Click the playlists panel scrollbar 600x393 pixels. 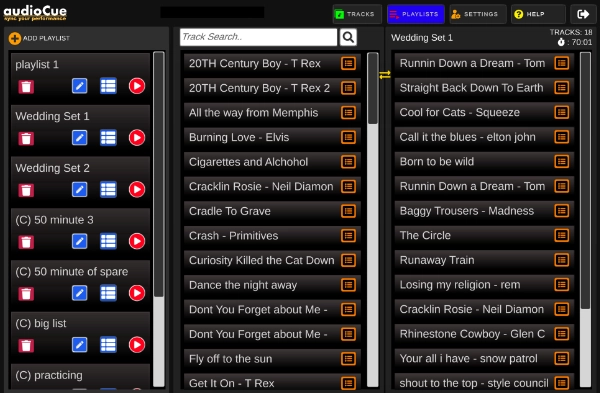[159, 174]
